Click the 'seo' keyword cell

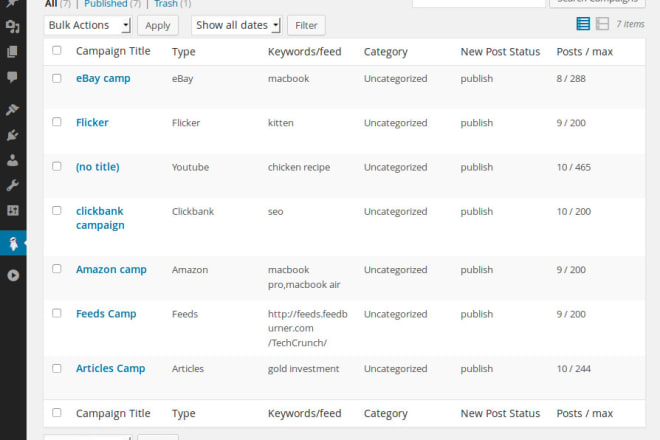(275, 211)
